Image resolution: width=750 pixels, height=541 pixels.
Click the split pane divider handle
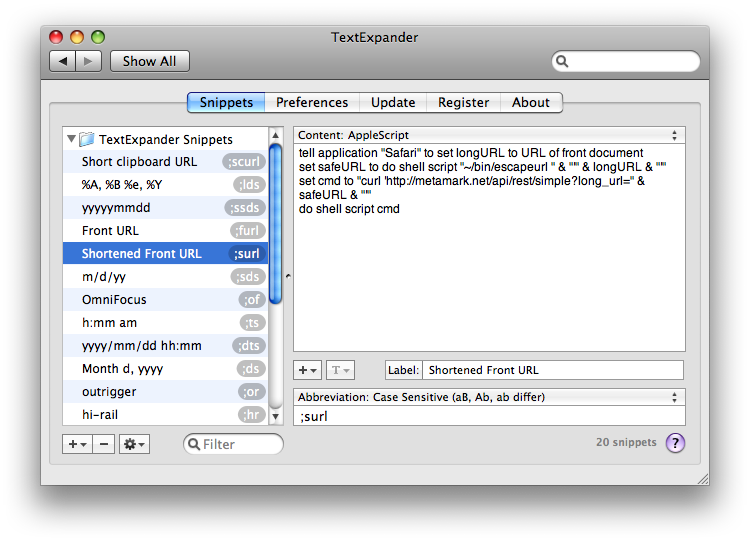(x=288, y=276)
